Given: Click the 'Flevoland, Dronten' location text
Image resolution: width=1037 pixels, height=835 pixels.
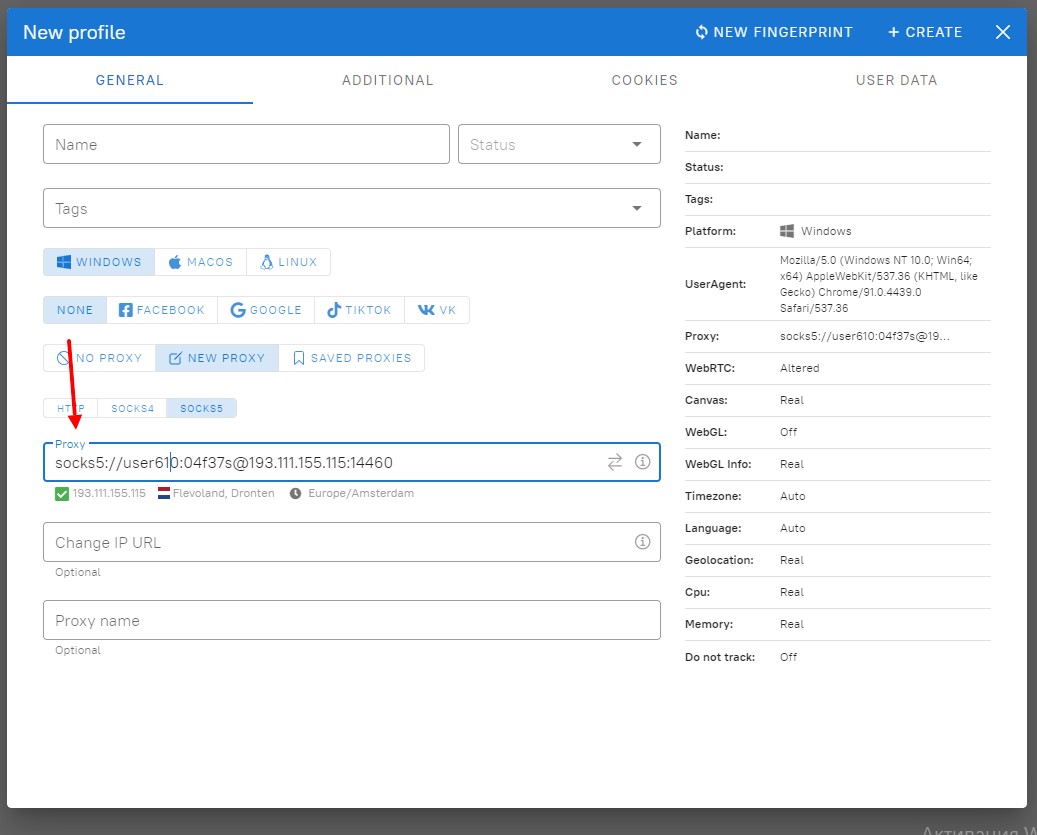Looking at the screenshot, I should (x=224, y=493).
